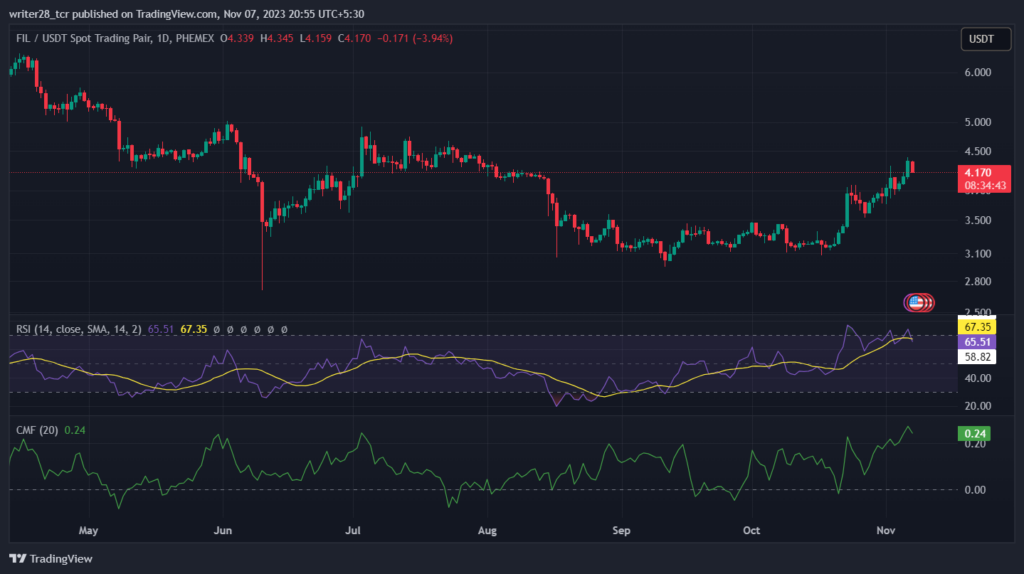Click the 3.500 price axis label
This screenshot has height=574, width=1024.
(x=978, y=221)
